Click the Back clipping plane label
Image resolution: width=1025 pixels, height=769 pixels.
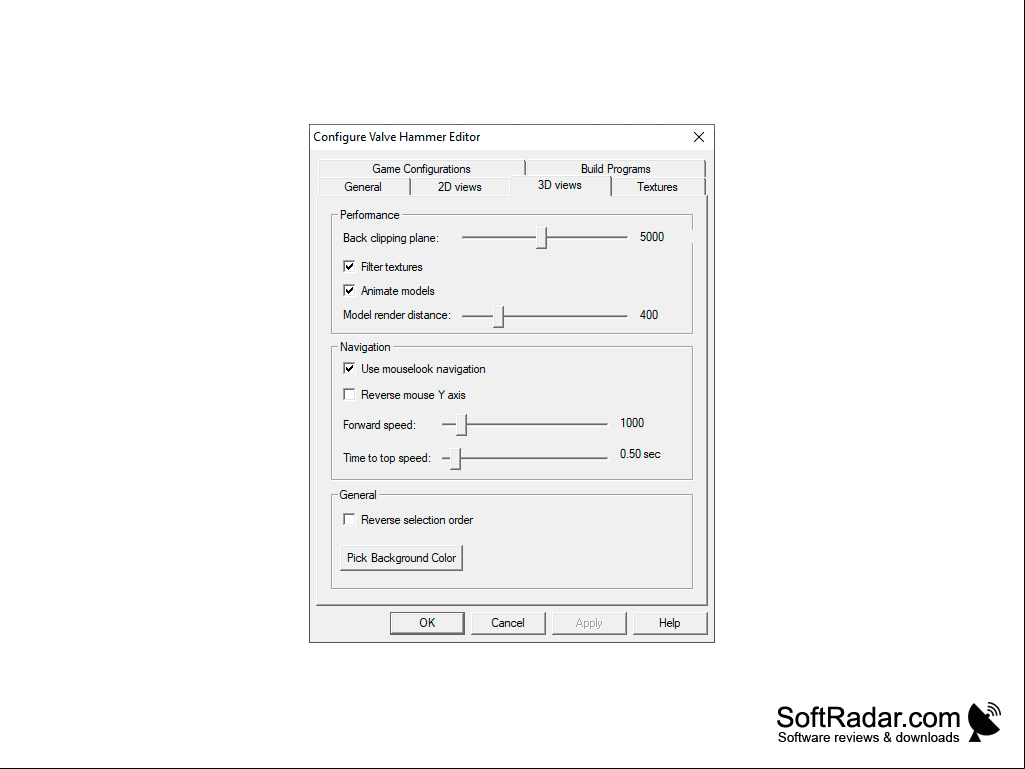click(391, 238)
